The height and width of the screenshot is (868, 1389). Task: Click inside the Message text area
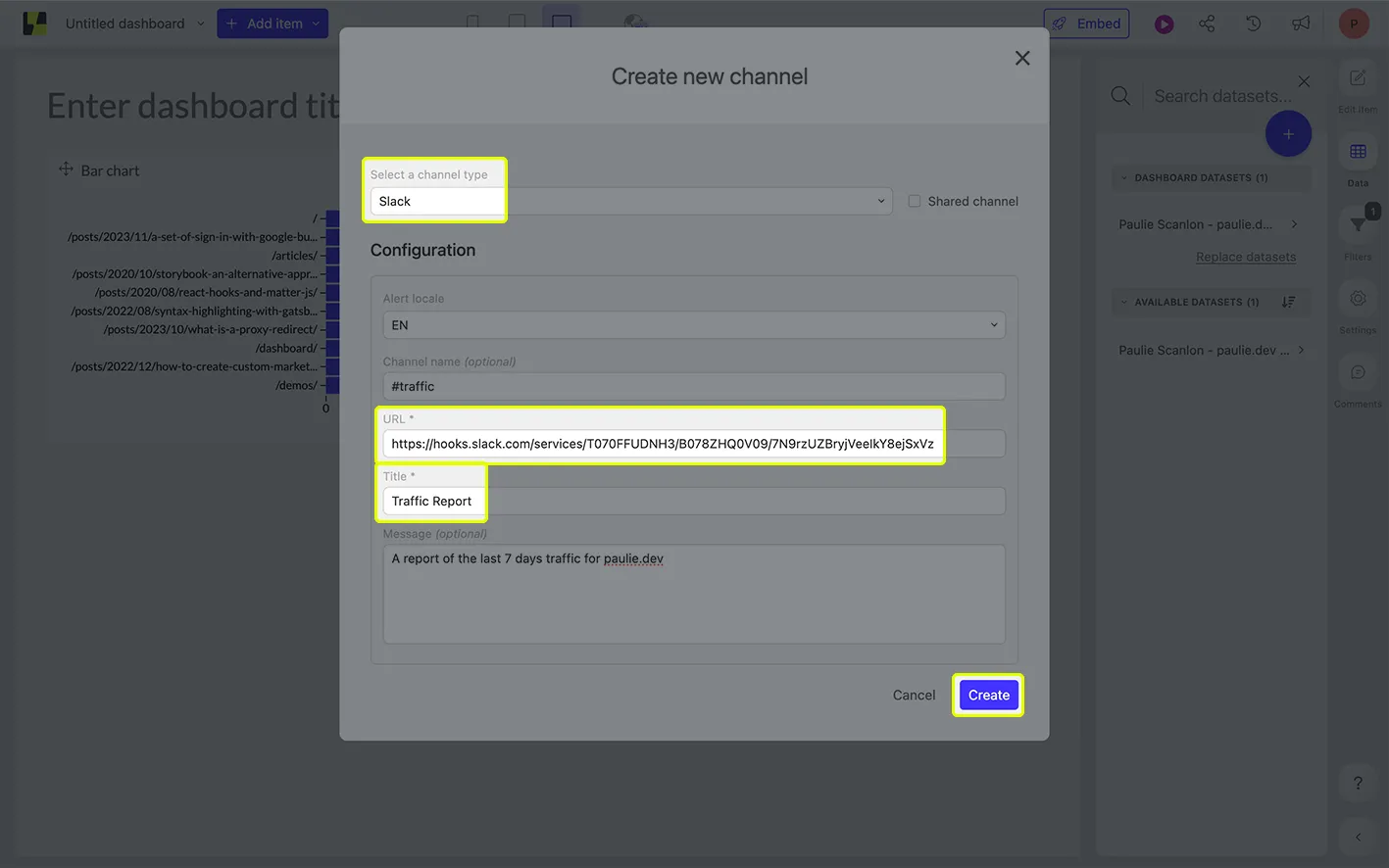pyautogui.click(x=694, y=594)
